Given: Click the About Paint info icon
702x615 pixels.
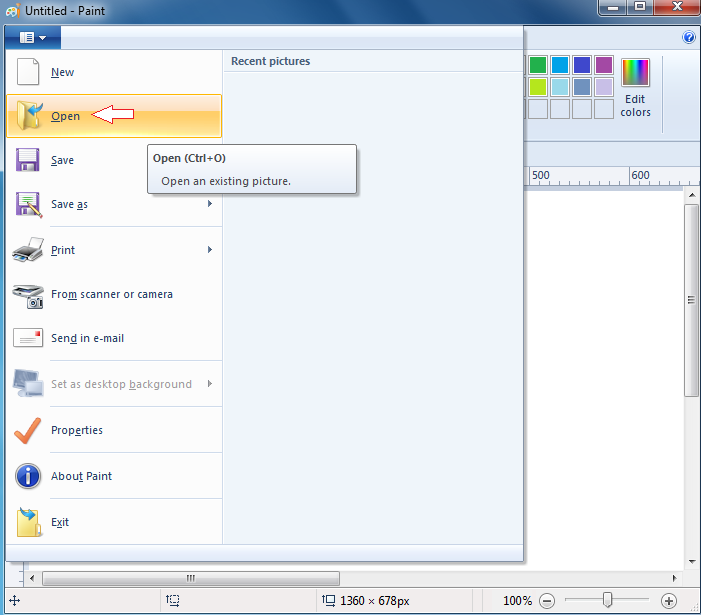Looking at the screenshot, I should pos(28,476).
